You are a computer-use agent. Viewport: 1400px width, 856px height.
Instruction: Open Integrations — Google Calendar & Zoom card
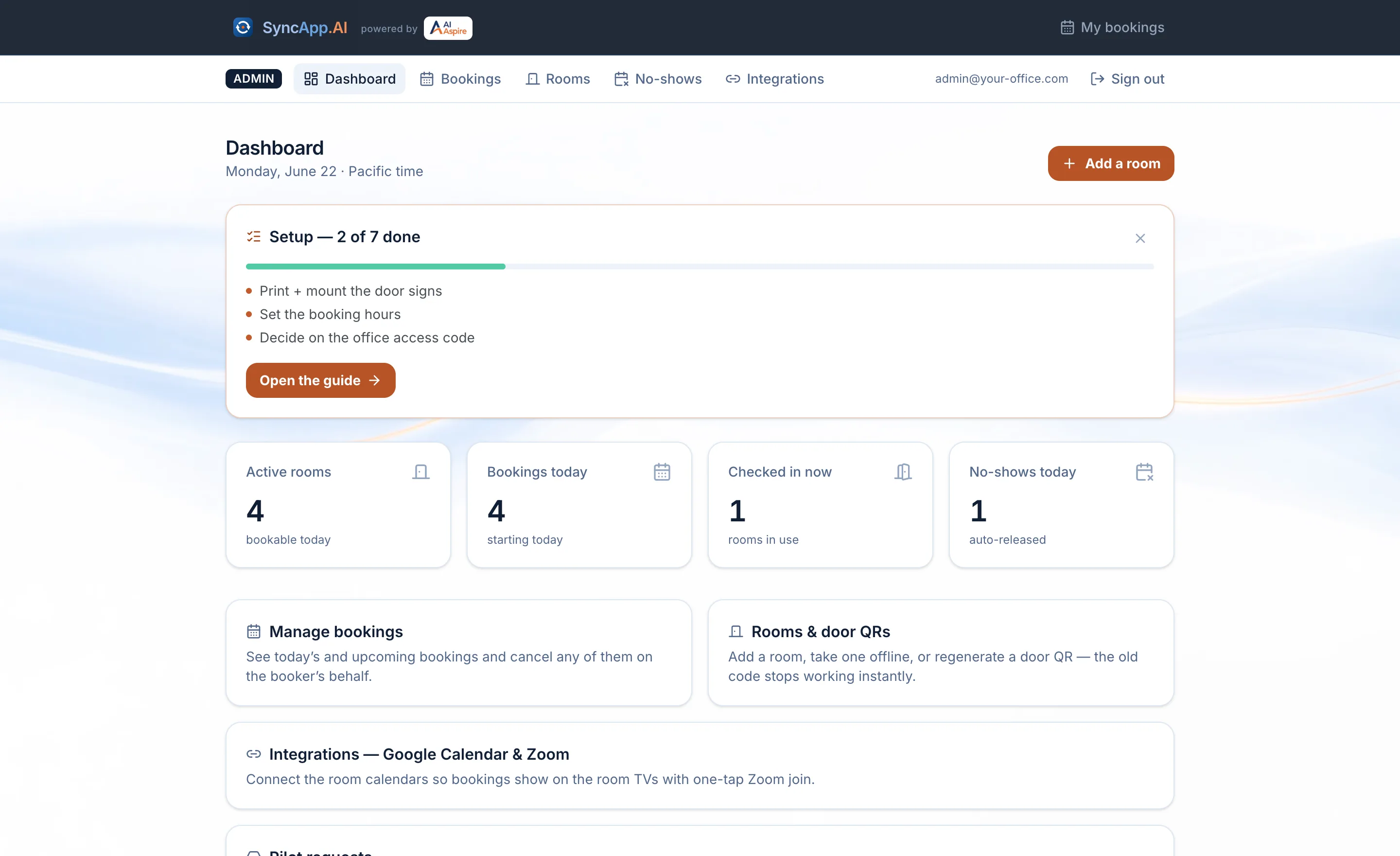pos(700,766)
